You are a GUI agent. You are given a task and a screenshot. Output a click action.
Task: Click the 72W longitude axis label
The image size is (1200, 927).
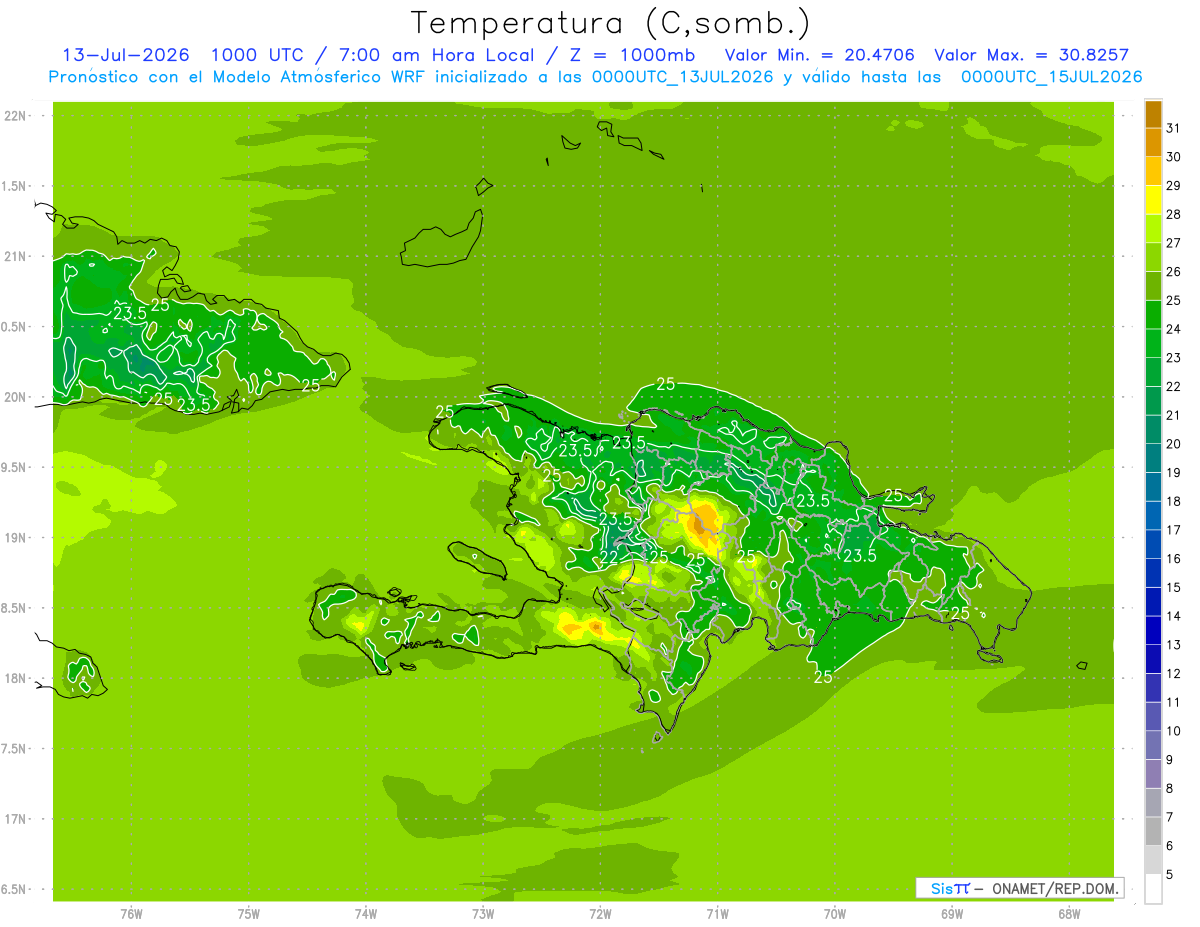point(600,913)
